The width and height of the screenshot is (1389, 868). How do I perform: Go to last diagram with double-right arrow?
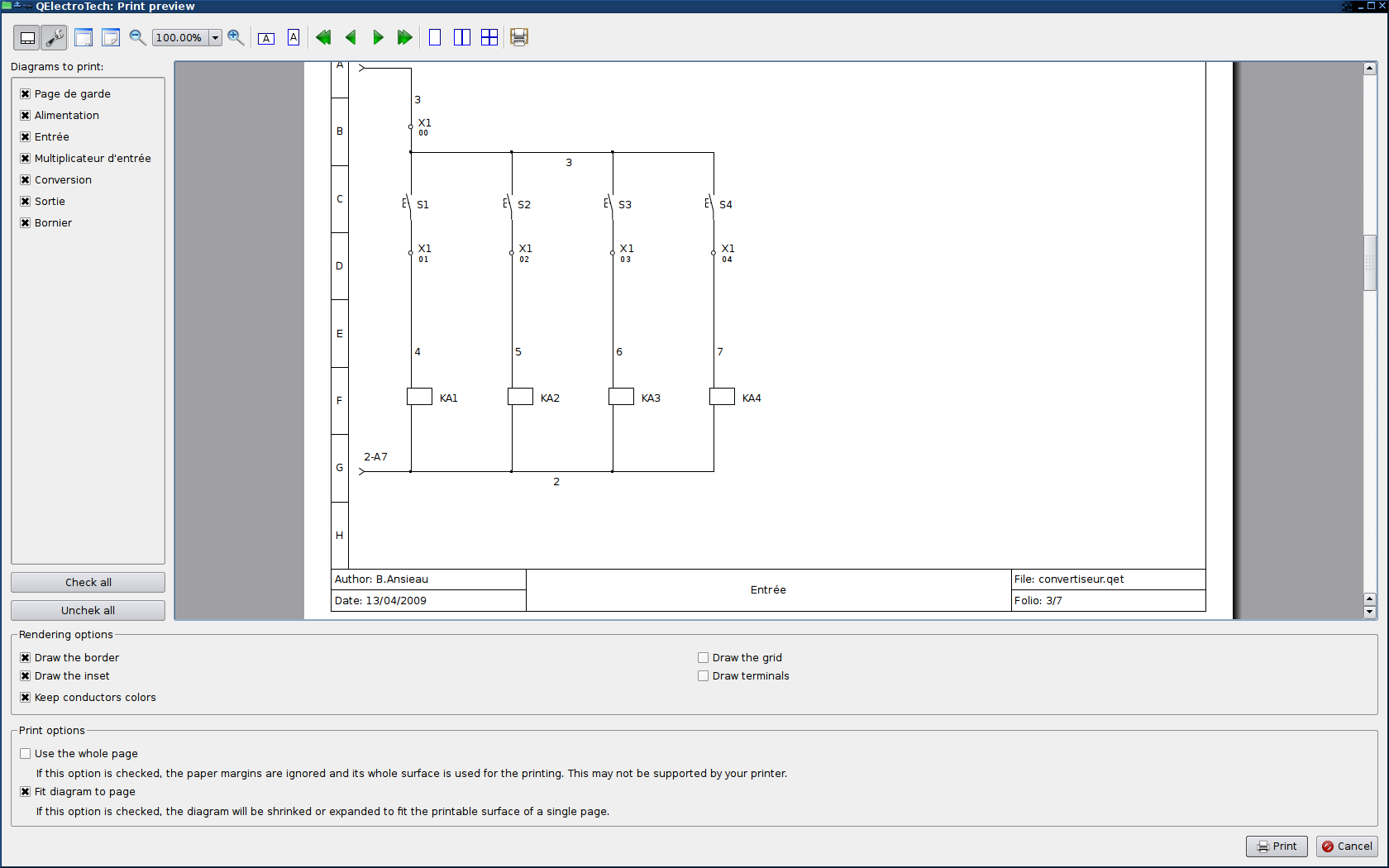pos(404,36)
